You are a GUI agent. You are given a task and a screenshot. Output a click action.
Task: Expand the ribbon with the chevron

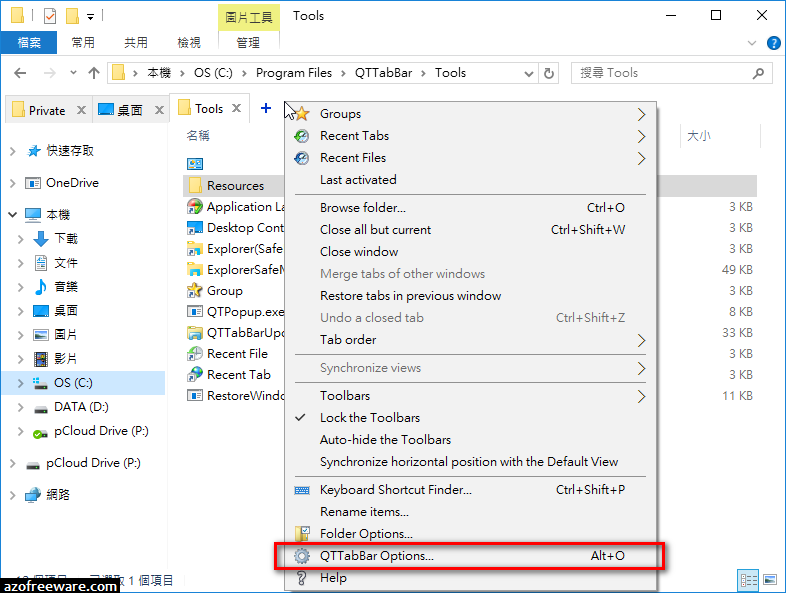coord(751,43)
